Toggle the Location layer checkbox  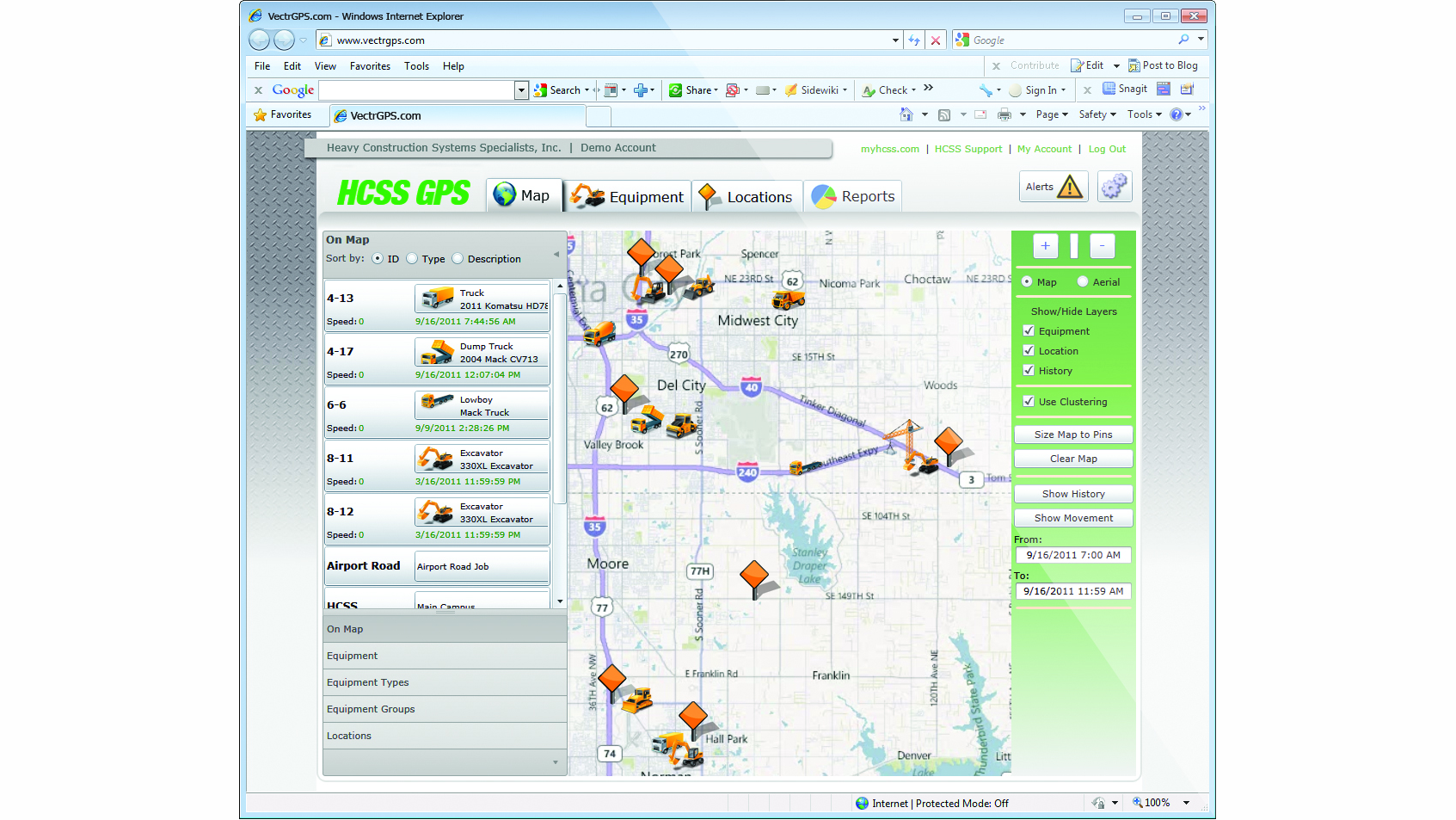1029,350
